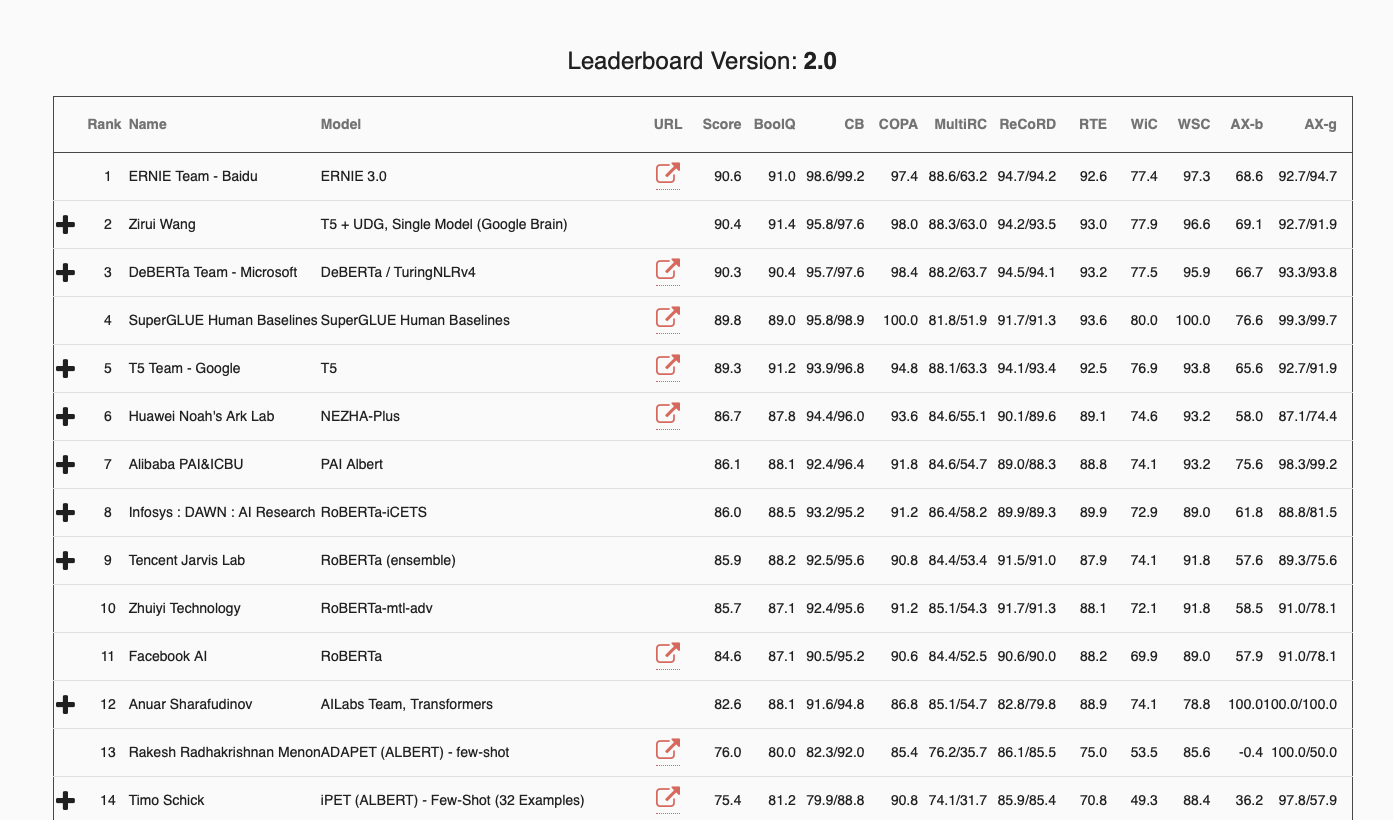Viewport: 1393px width, 820px height.
Task: Click the name "Huawei Noah's Ark Lab"
Action: [x=202, y=416]
